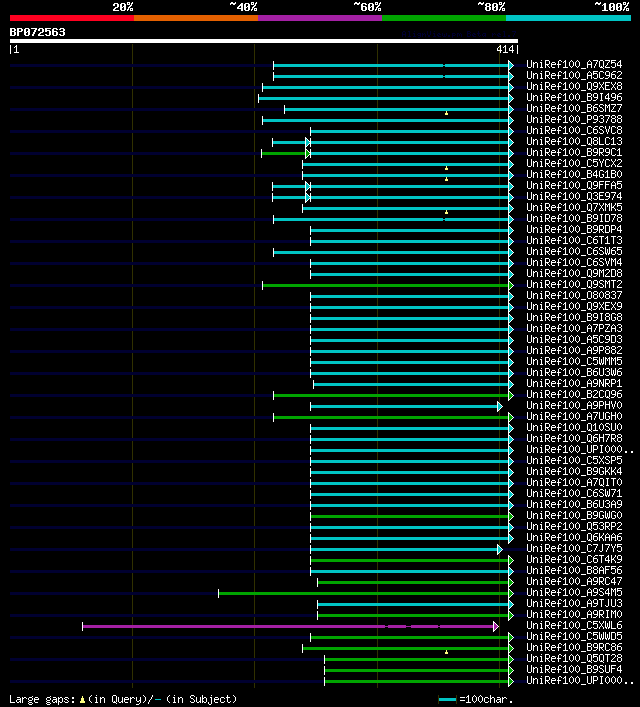Click the orange ~40% identity legend segment
This screenshot has width=640, height=707.
click(x=196, y=18)
